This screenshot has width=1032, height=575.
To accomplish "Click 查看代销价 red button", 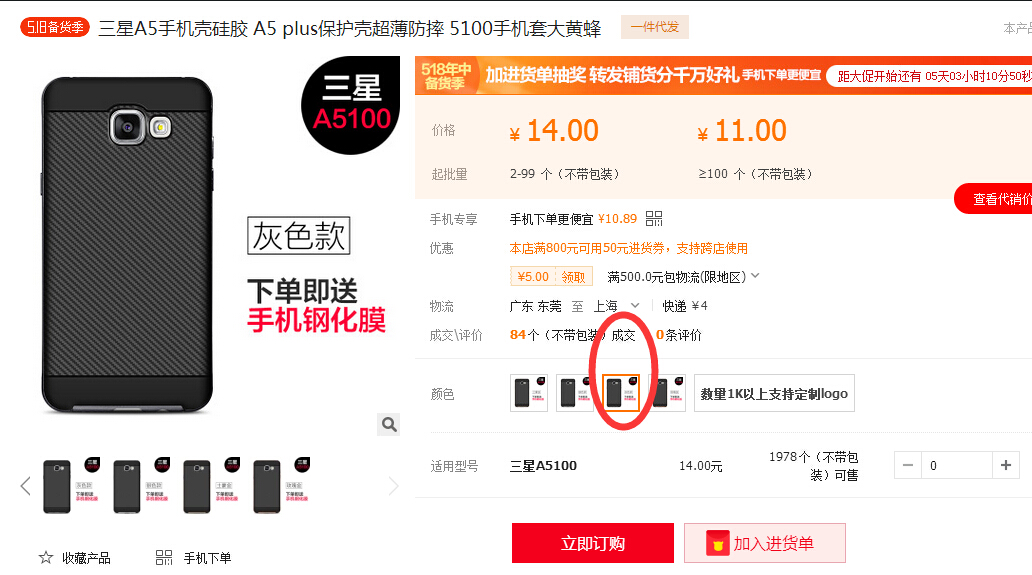I will pos(994,199).
